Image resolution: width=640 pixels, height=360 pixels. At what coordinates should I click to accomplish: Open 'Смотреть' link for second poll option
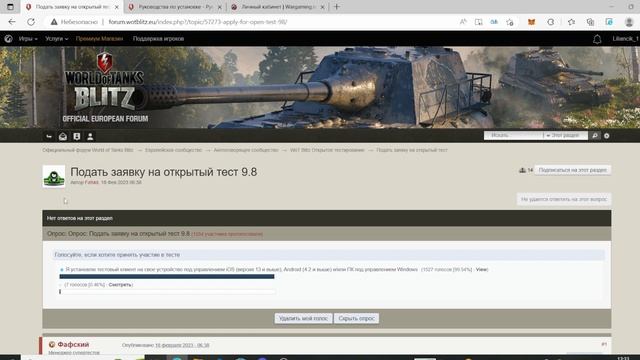(x=120, y=284)
